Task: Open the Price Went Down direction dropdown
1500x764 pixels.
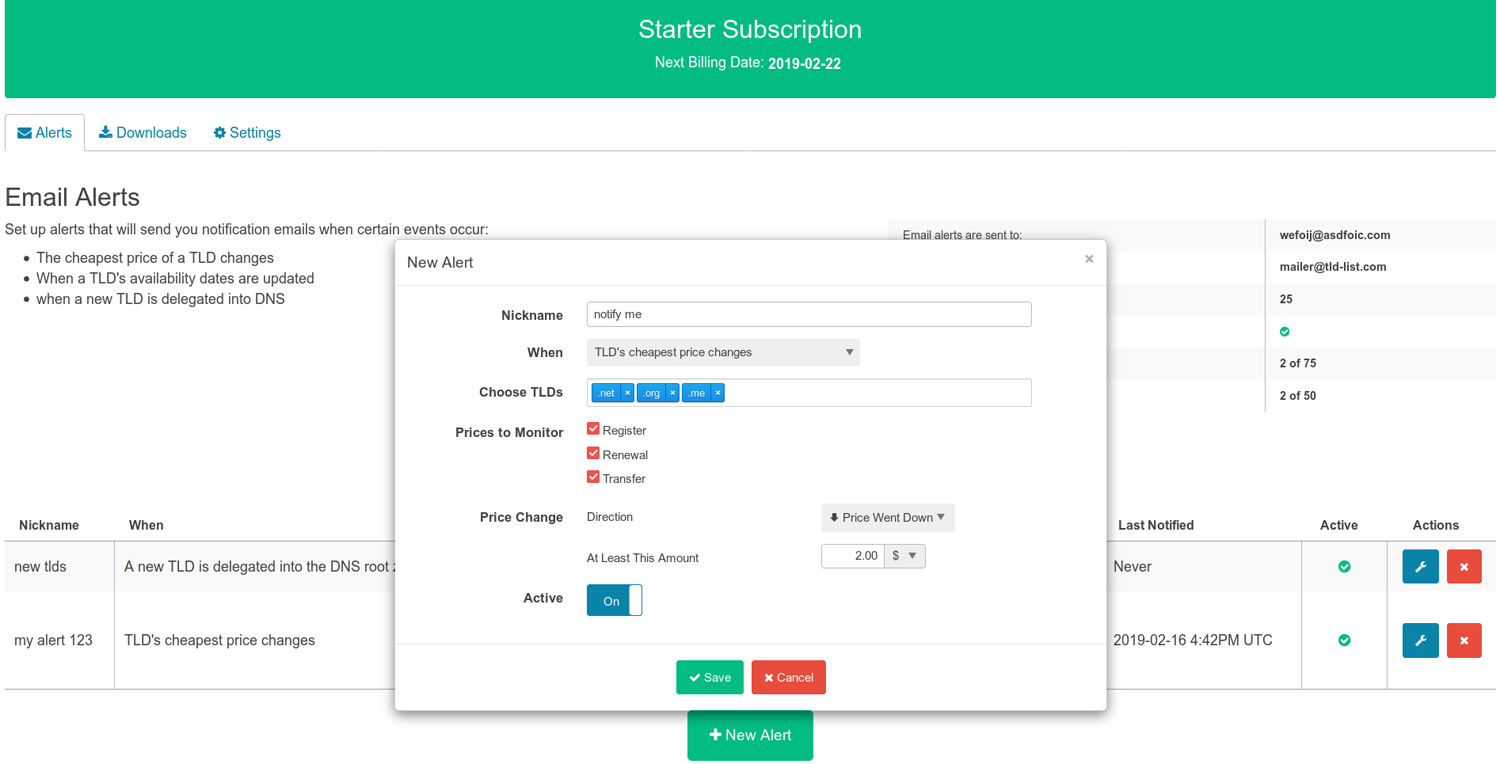Action: (887, 518)
